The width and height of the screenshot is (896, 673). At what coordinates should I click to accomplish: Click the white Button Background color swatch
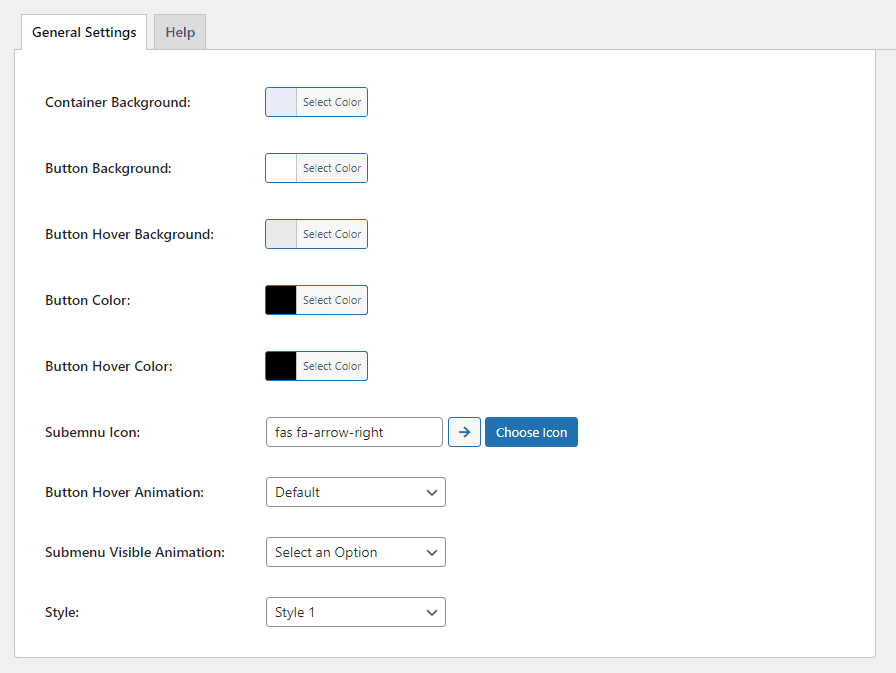tap(281, 169)
